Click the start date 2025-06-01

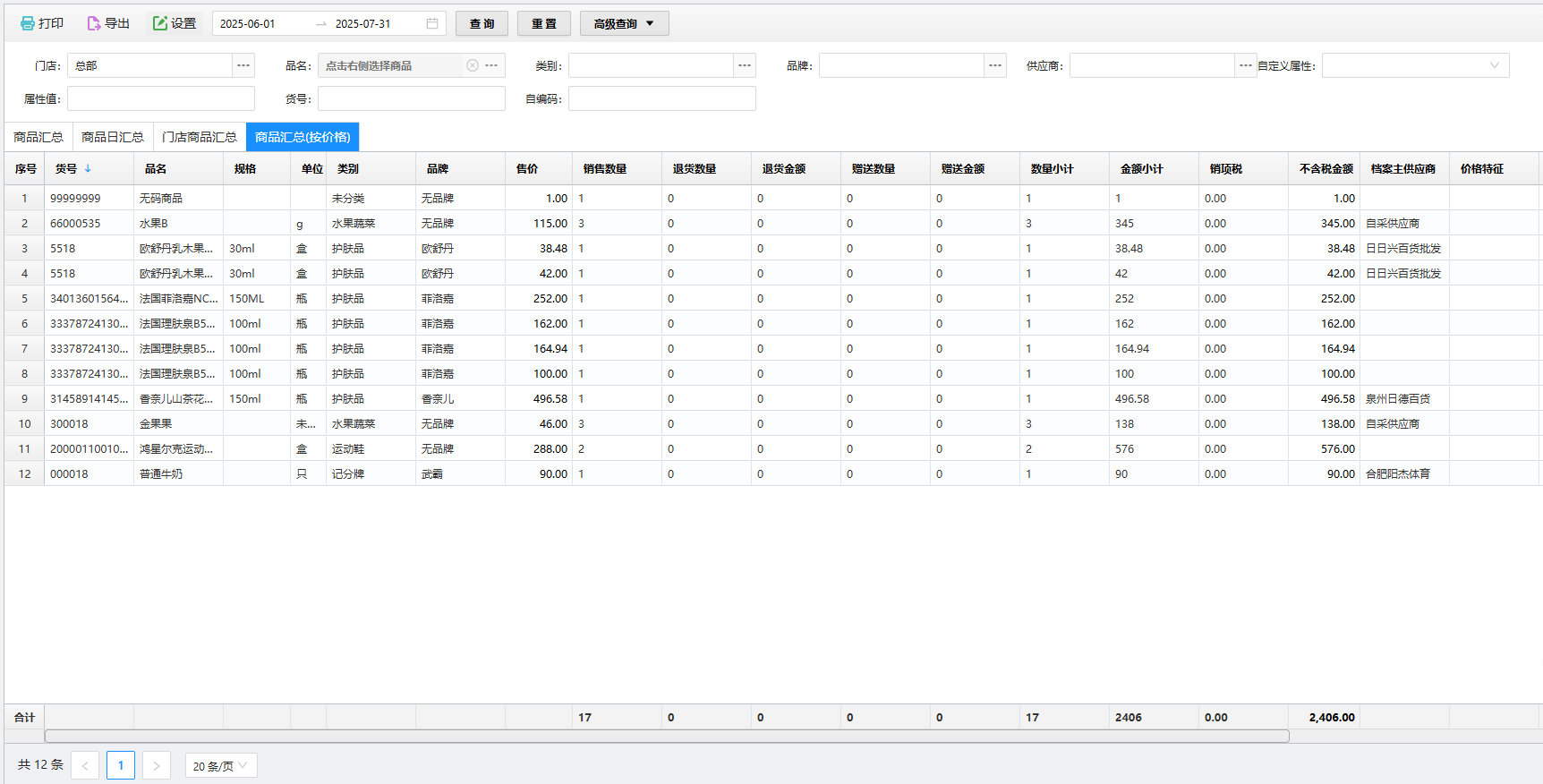click(x=248, y=24)
